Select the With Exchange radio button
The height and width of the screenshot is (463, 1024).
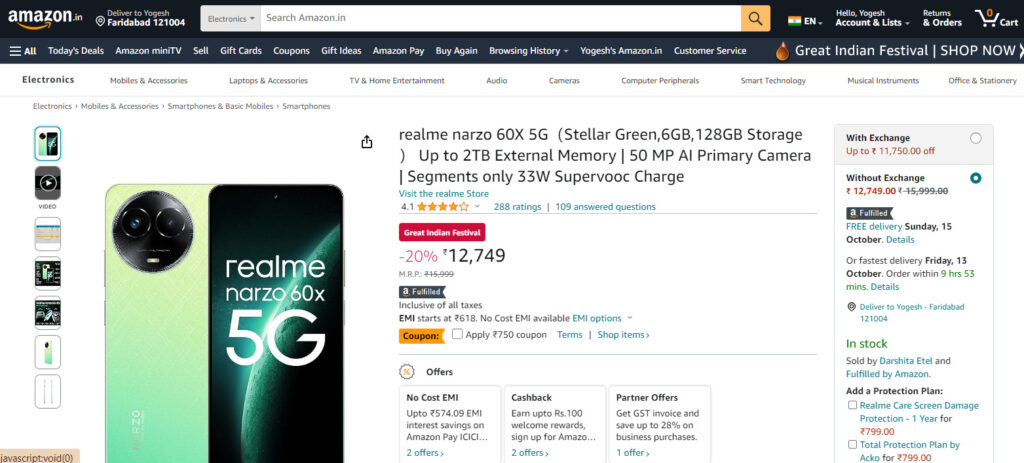tap(975, 138)
